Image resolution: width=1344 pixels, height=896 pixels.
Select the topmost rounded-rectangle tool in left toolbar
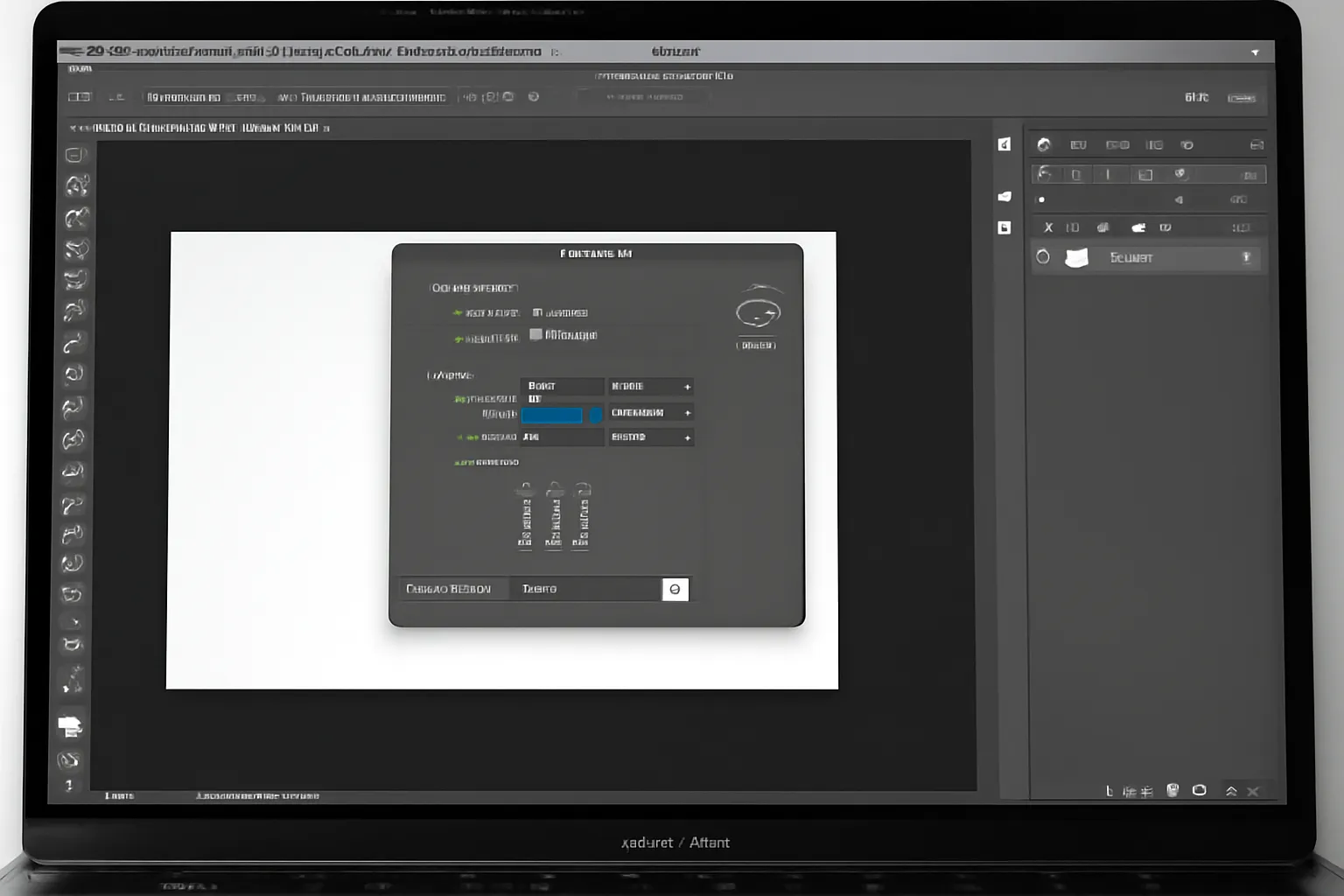(x=76, y=155)
